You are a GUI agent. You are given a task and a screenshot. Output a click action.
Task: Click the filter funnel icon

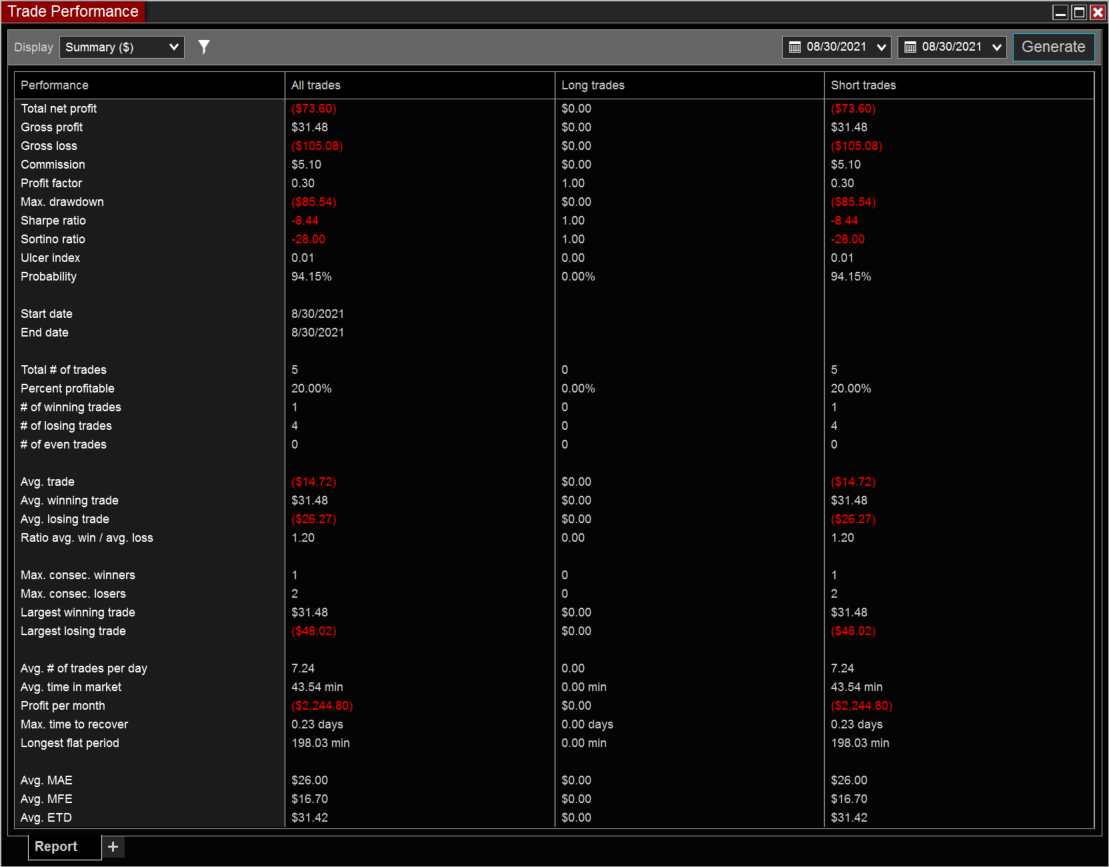click(x=204, y=47)
